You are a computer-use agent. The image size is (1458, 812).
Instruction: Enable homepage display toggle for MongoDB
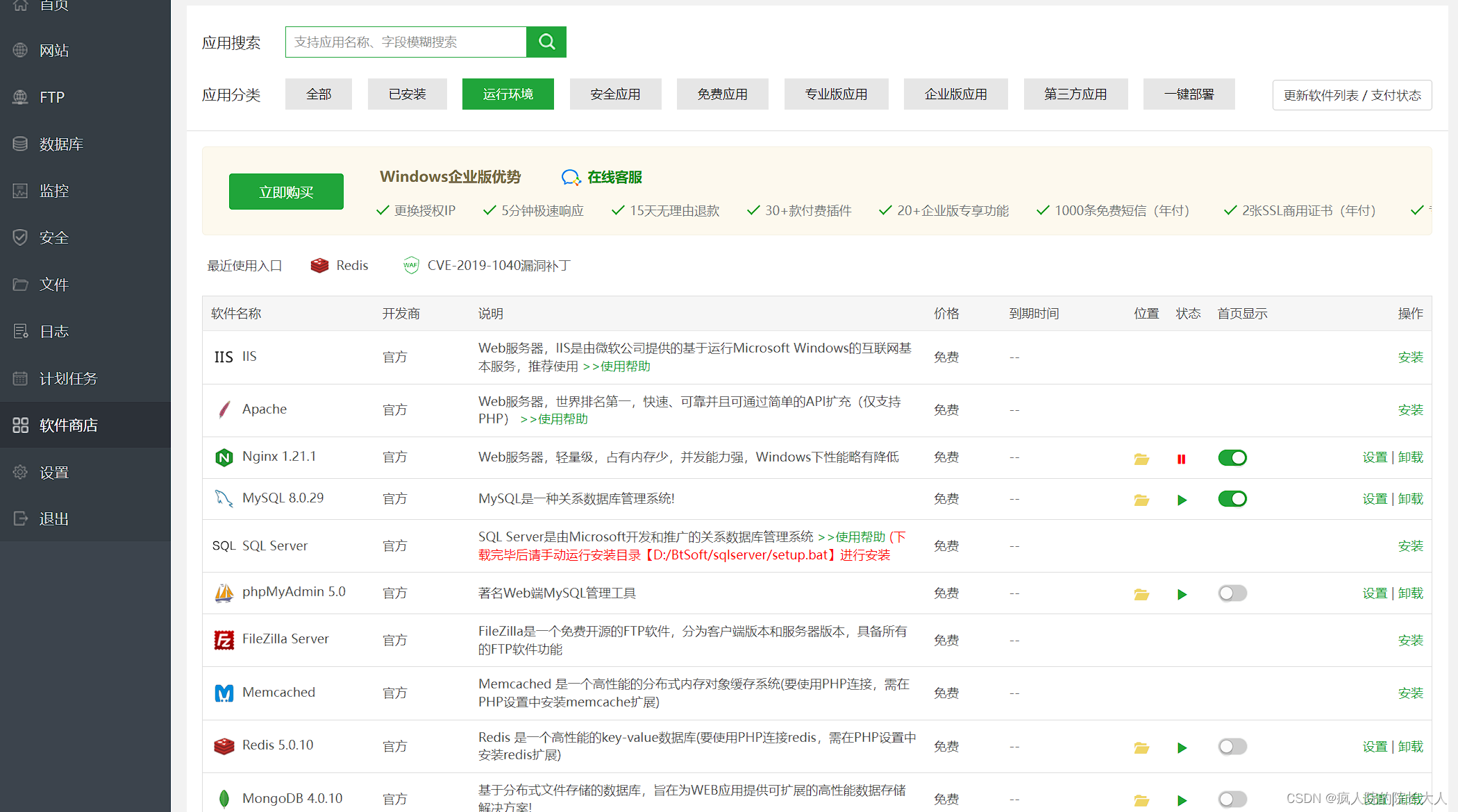[1232, 800]
